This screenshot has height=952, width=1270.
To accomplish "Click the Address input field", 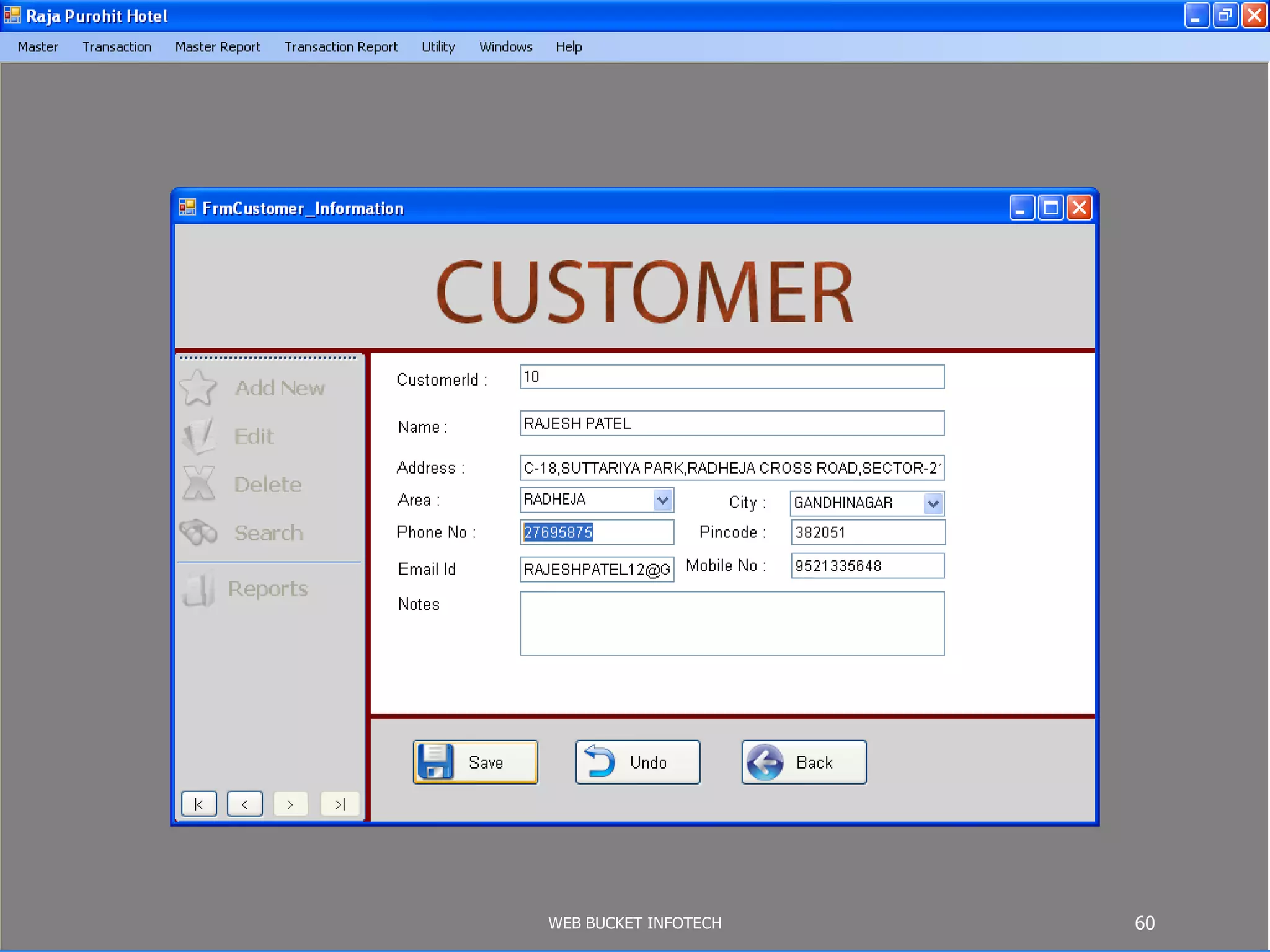I will tap(732, 468).
